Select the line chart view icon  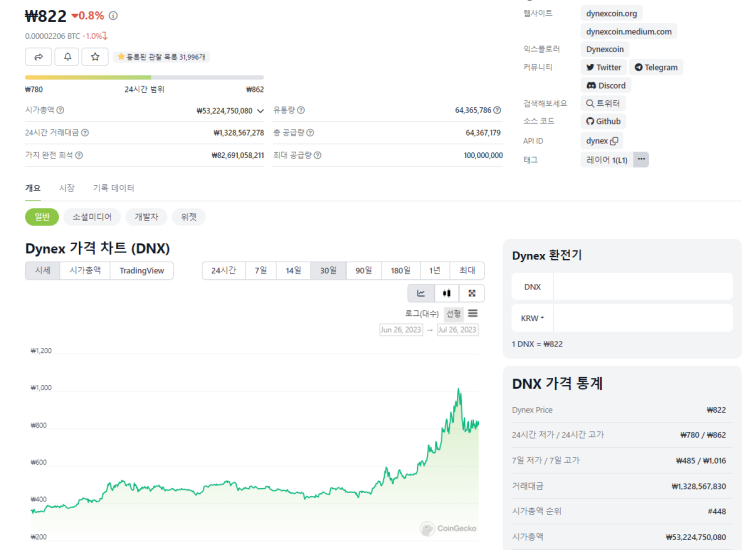click(421, 293)
